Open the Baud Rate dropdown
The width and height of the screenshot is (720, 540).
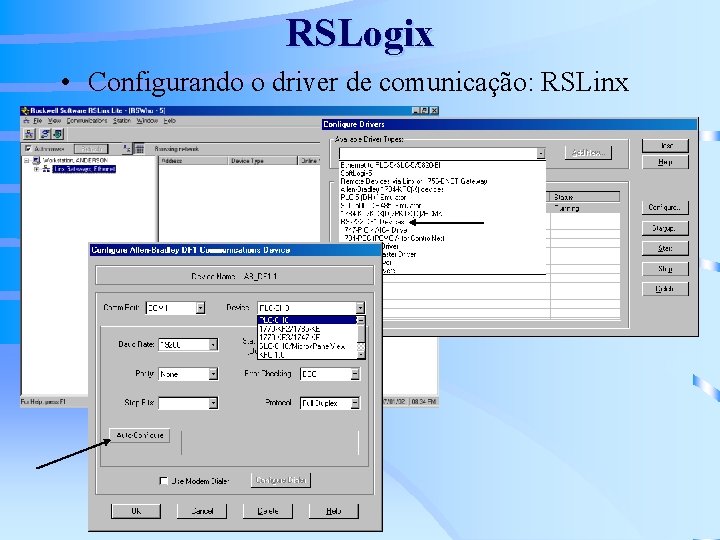tap(213, 344)
